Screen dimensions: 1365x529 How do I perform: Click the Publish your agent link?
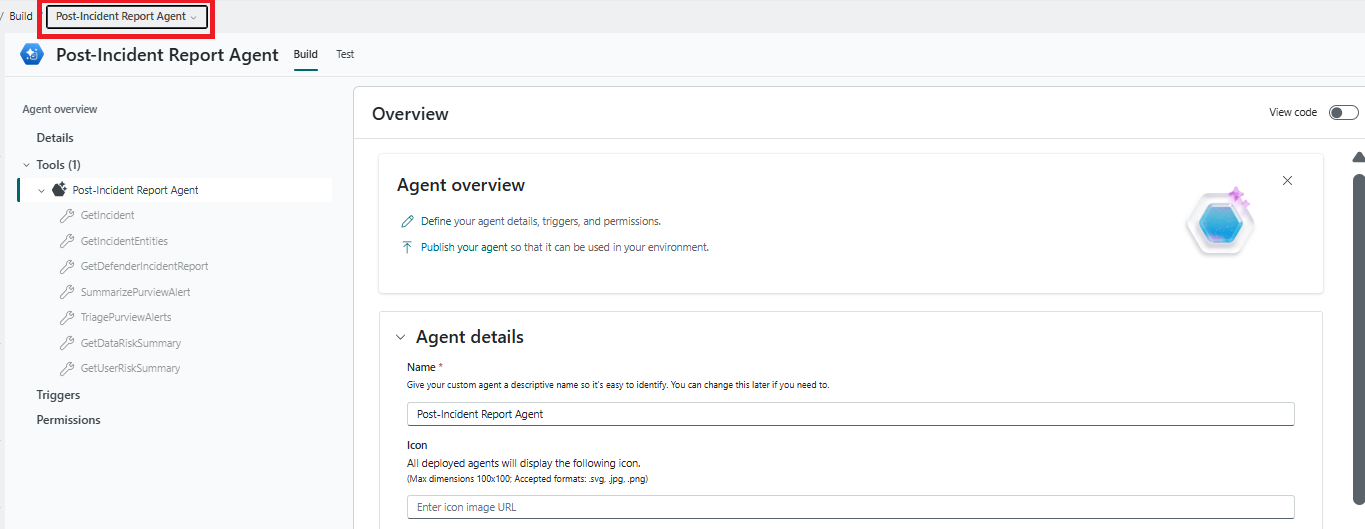pos(464,247)
